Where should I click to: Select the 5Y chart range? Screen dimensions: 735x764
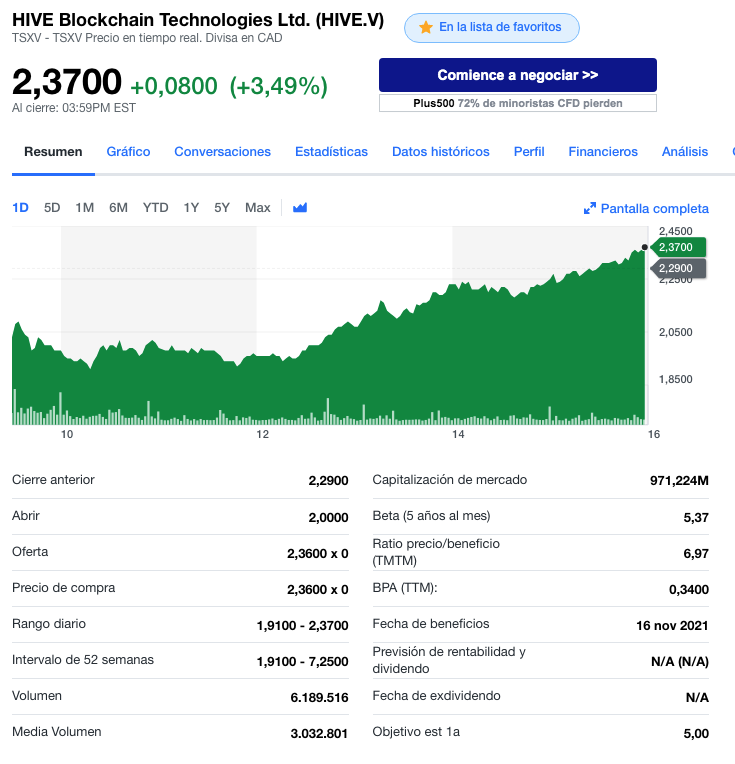[x=222, y=208]
